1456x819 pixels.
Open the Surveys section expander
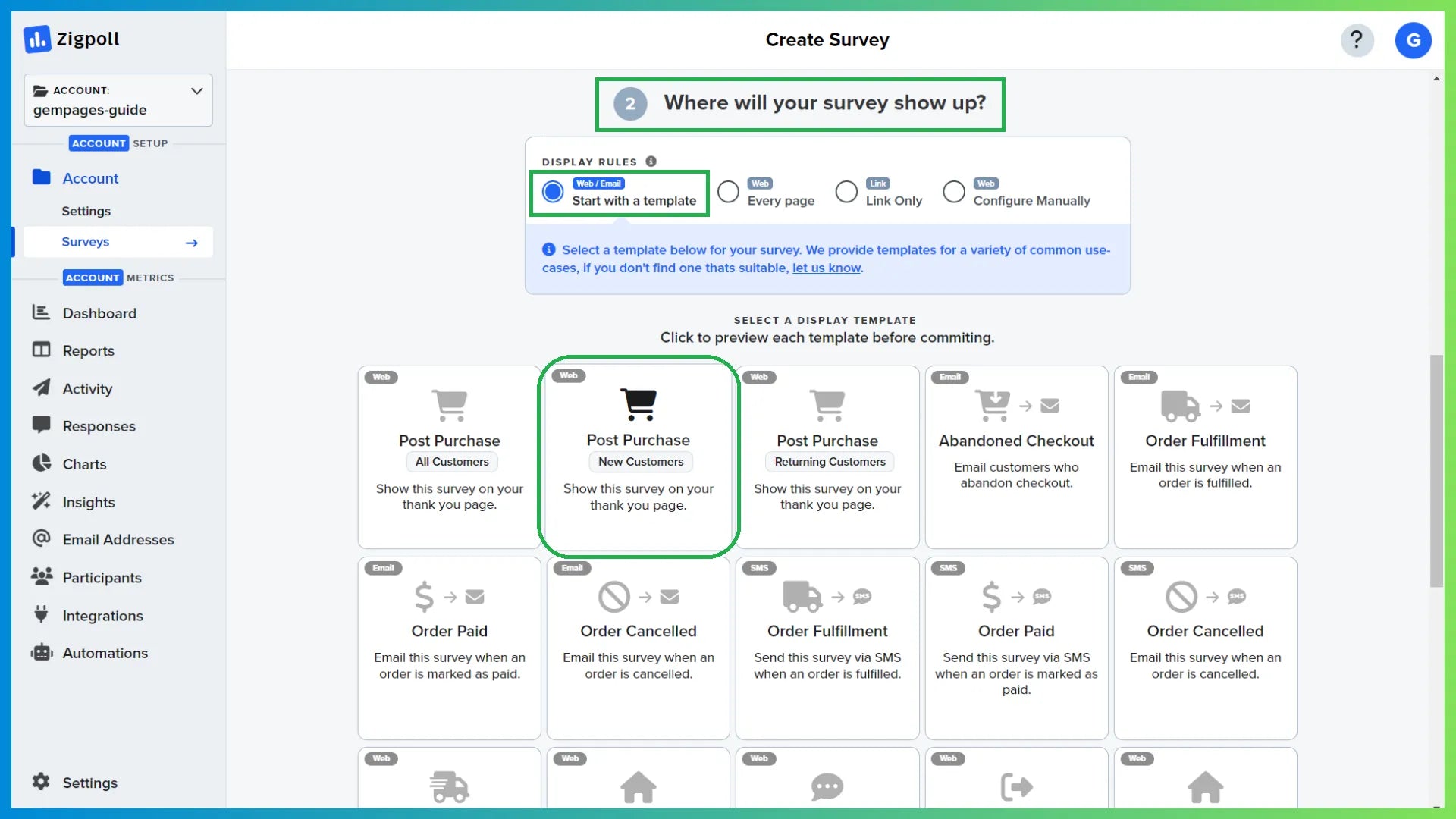(x=192, y=241)
